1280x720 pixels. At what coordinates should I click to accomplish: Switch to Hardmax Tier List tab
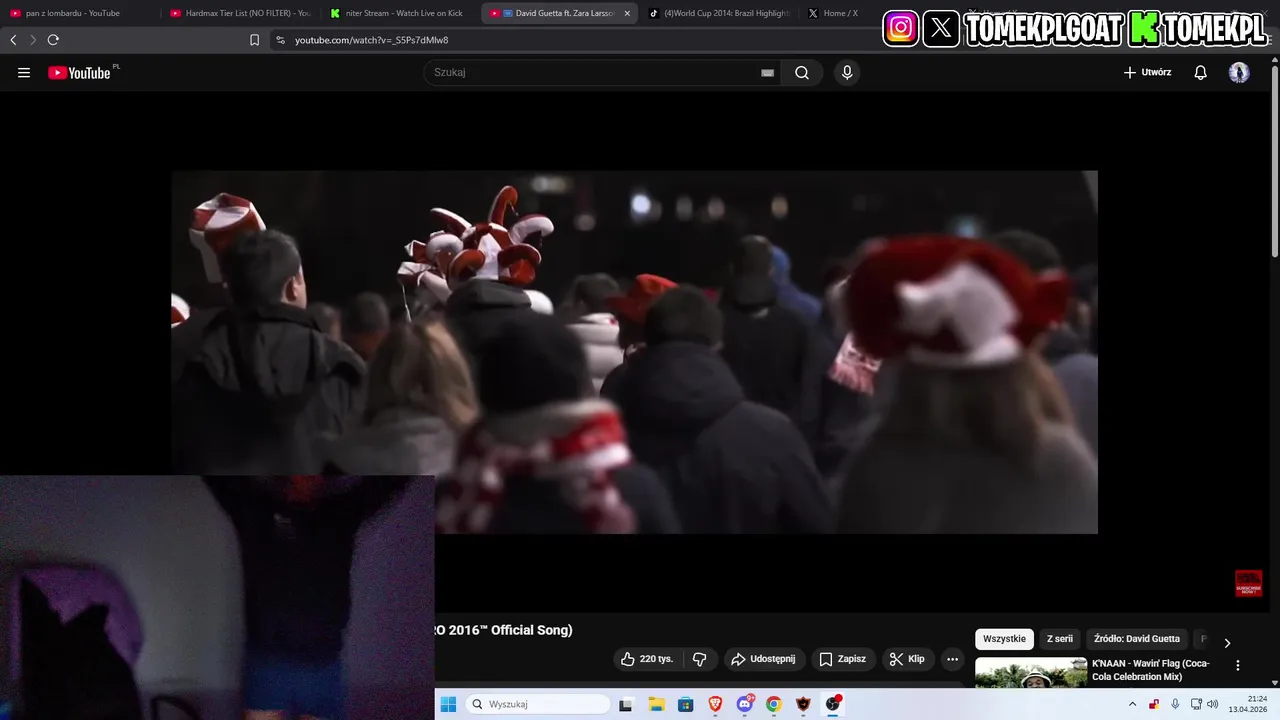coord(240,13)
